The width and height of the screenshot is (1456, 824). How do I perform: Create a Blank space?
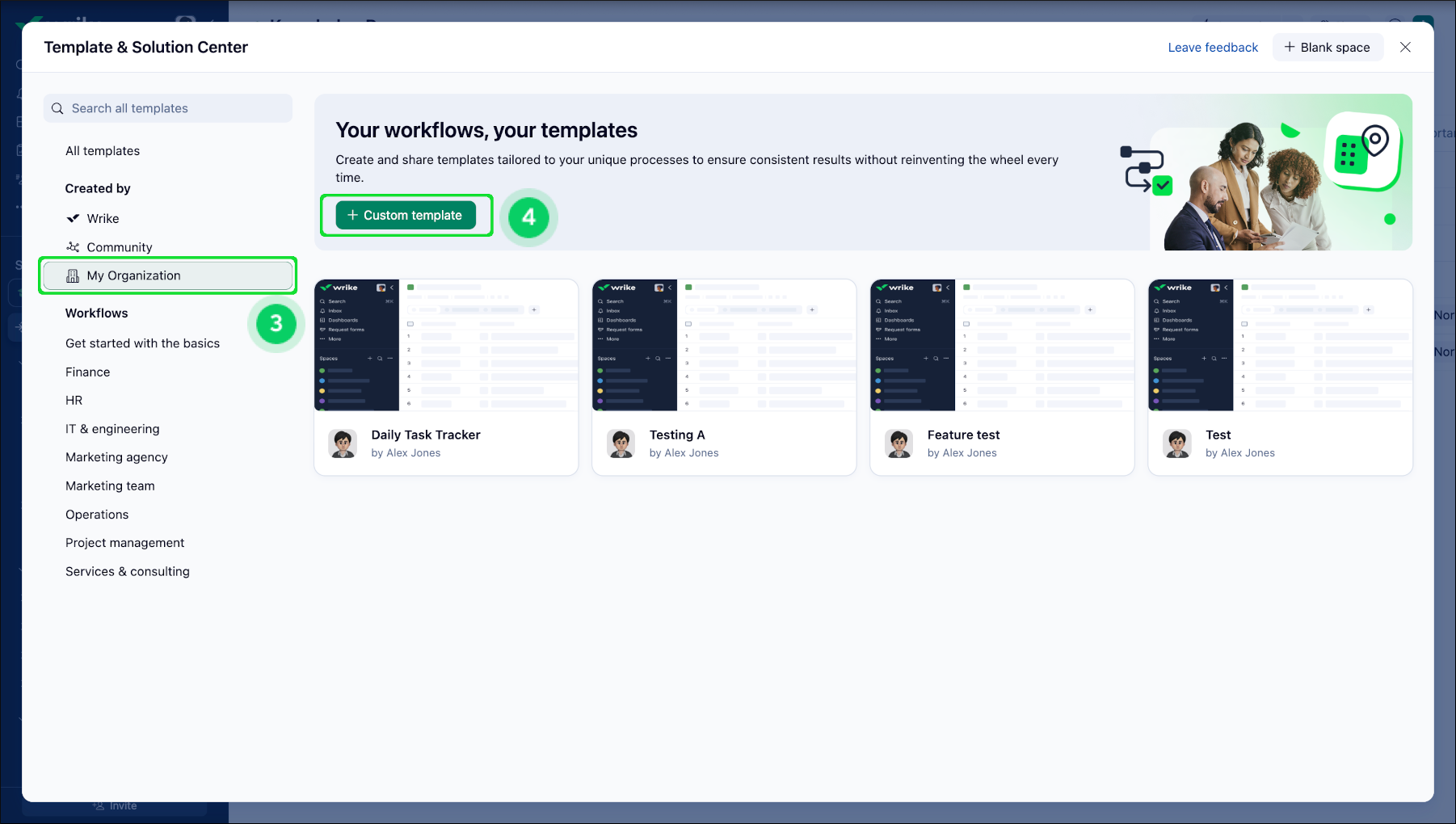(x=1328, y=47)
